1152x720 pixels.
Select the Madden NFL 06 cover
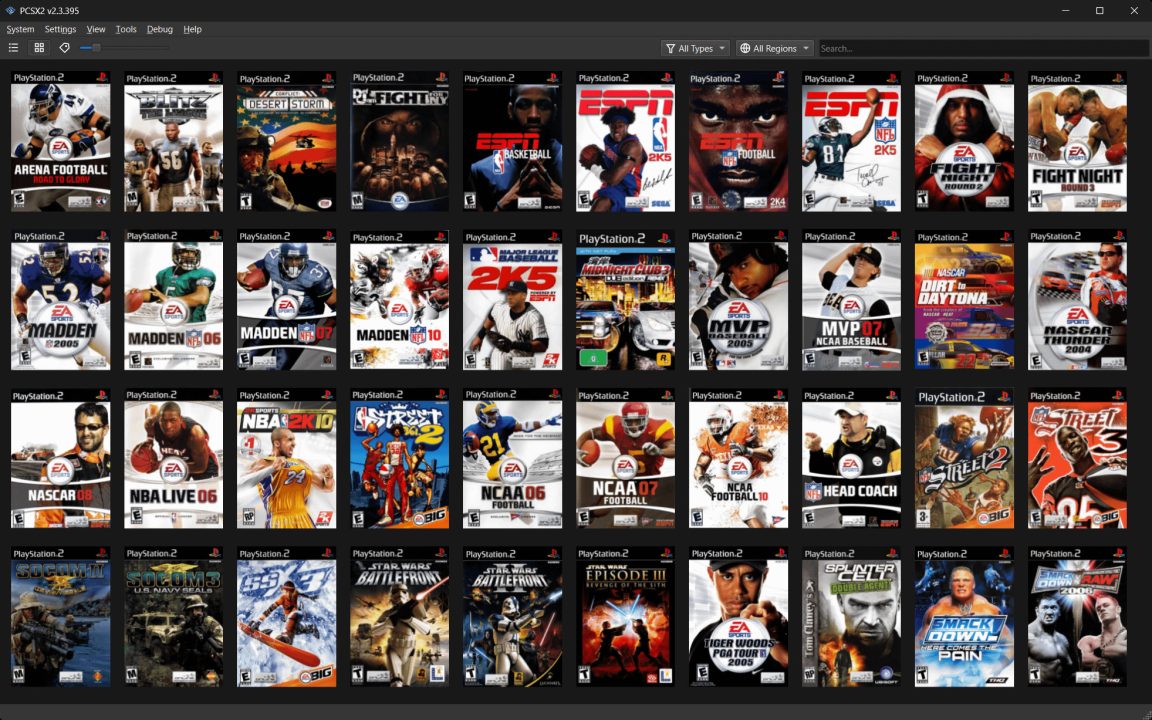173,300
